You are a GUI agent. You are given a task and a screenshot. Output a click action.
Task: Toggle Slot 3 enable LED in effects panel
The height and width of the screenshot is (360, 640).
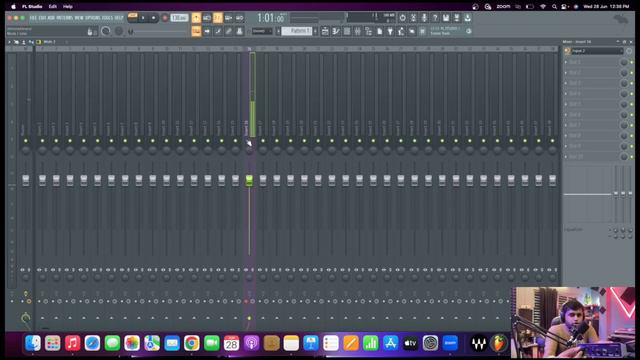631,83
